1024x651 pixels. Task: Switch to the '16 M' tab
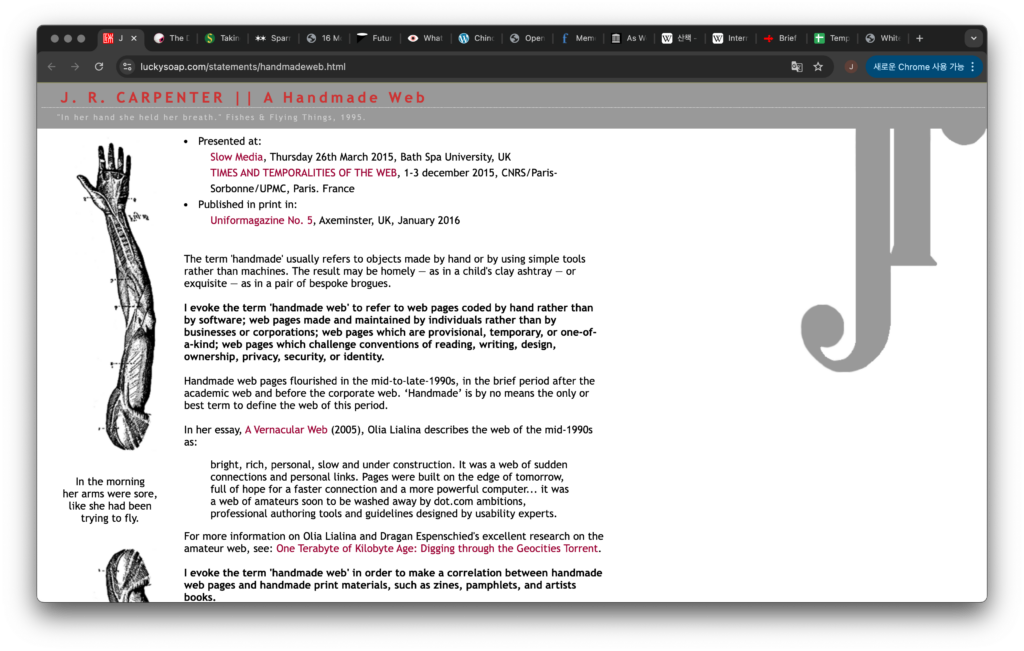[x=323, y=38]
